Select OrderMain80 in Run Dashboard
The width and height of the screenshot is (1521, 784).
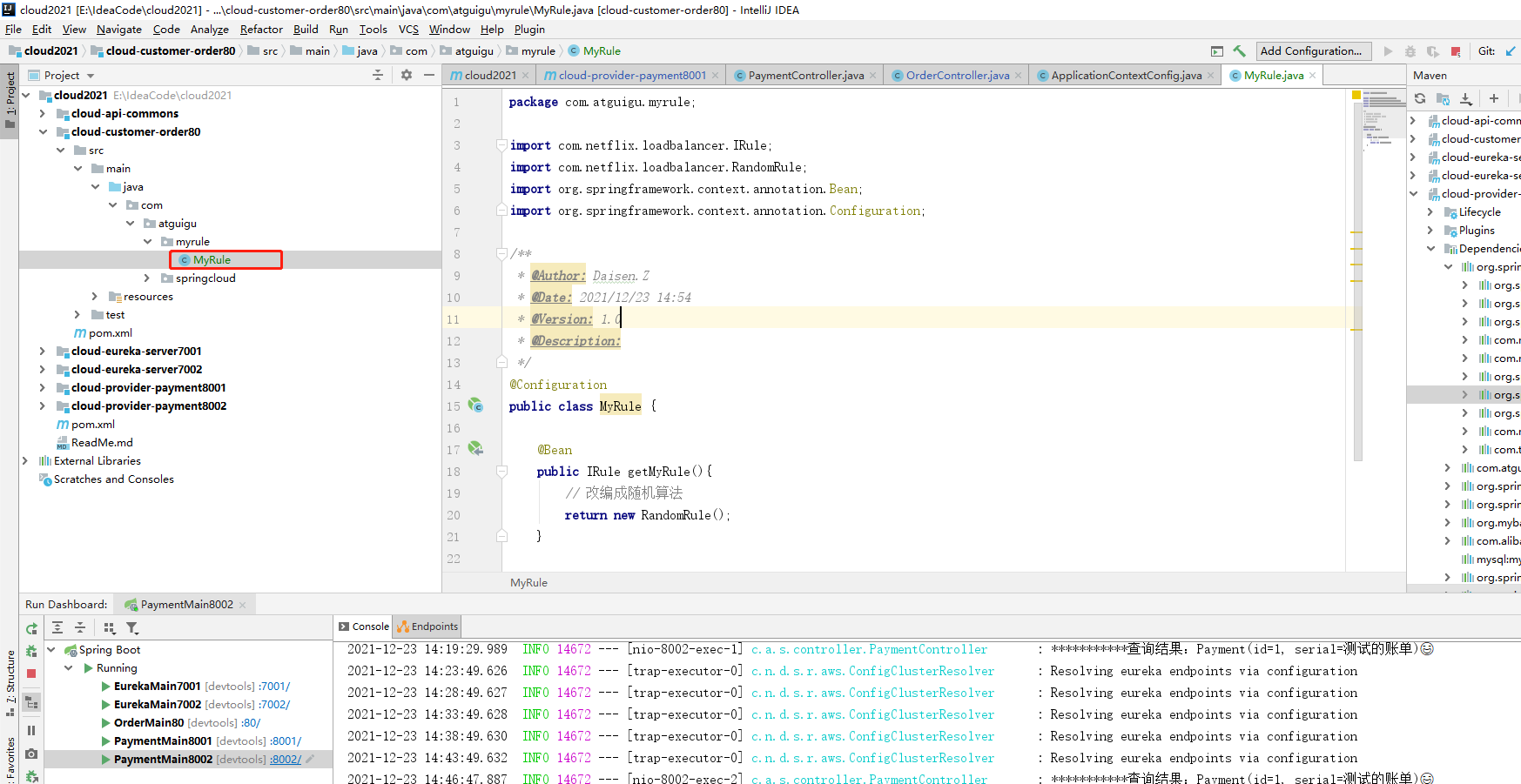click(x=149, y=723)
